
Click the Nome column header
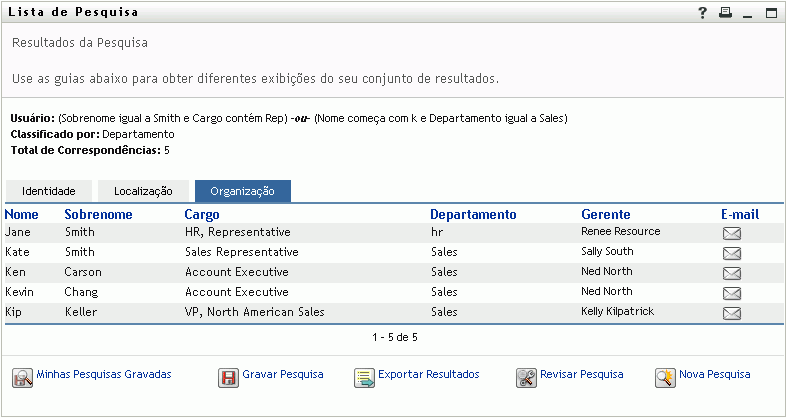[21, 214]
